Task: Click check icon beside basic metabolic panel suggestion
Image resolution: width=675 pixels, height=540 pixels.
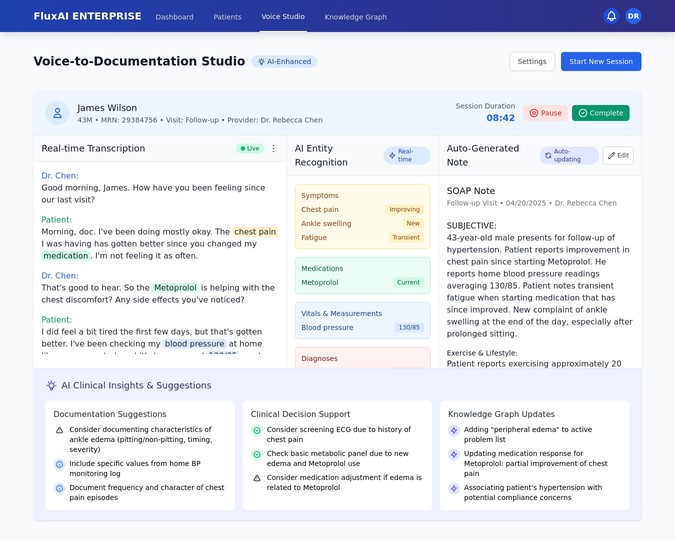Action: tap(257, 454)
